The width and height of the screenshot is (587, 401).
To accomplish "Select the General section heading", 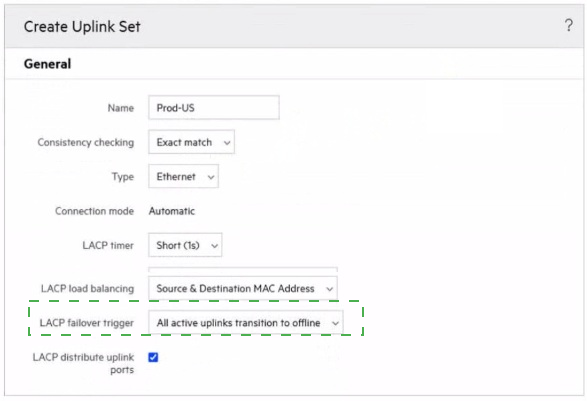I will tap(48, 64).
